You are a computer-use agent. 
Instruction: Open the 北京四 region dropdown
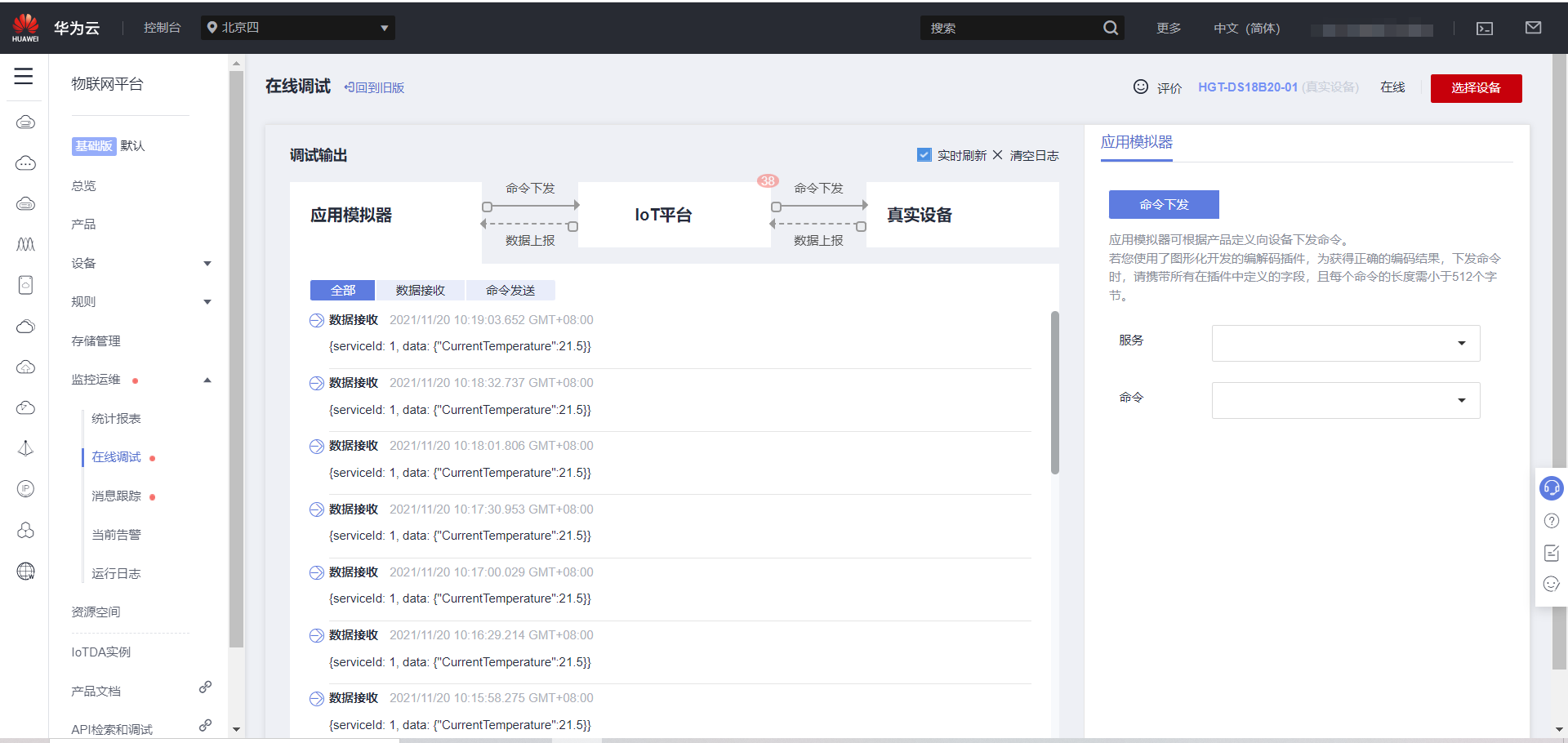coord(298,28)
